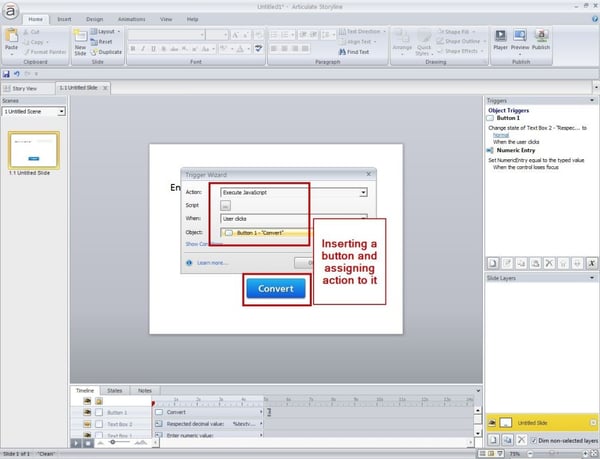Open the Scenes dropdown 1 Untitled Scene
Viewport: 600px width, 459px height.
point(61,111)
